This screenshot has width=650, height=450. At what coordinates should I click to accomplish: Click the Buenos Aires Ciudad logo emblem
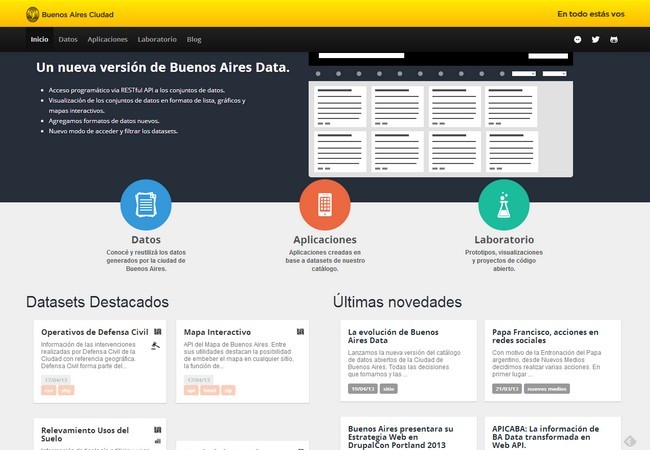point(32,15)
